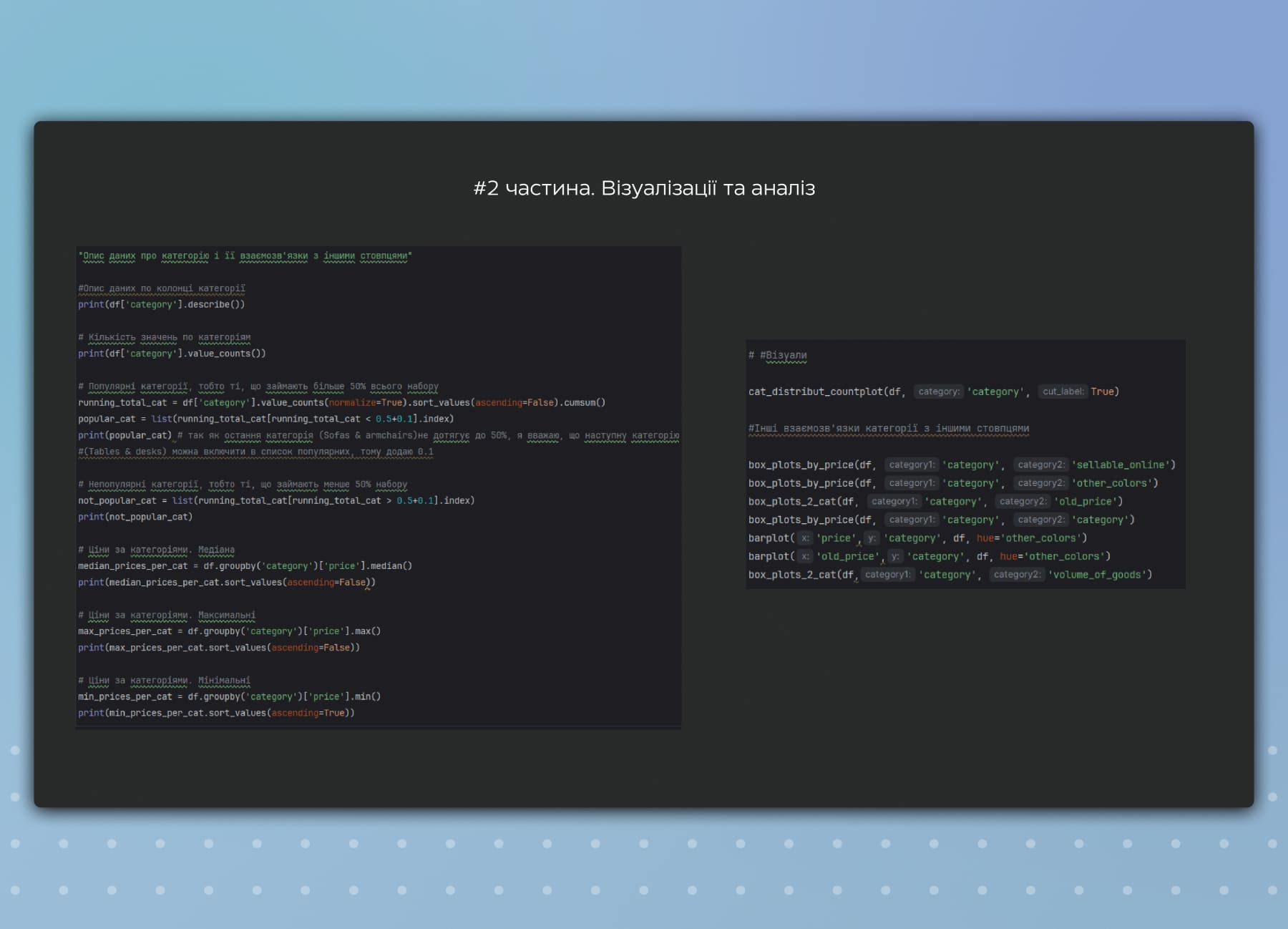Click the "not_popular_cat = list(" assignment line

coord(276,501)
